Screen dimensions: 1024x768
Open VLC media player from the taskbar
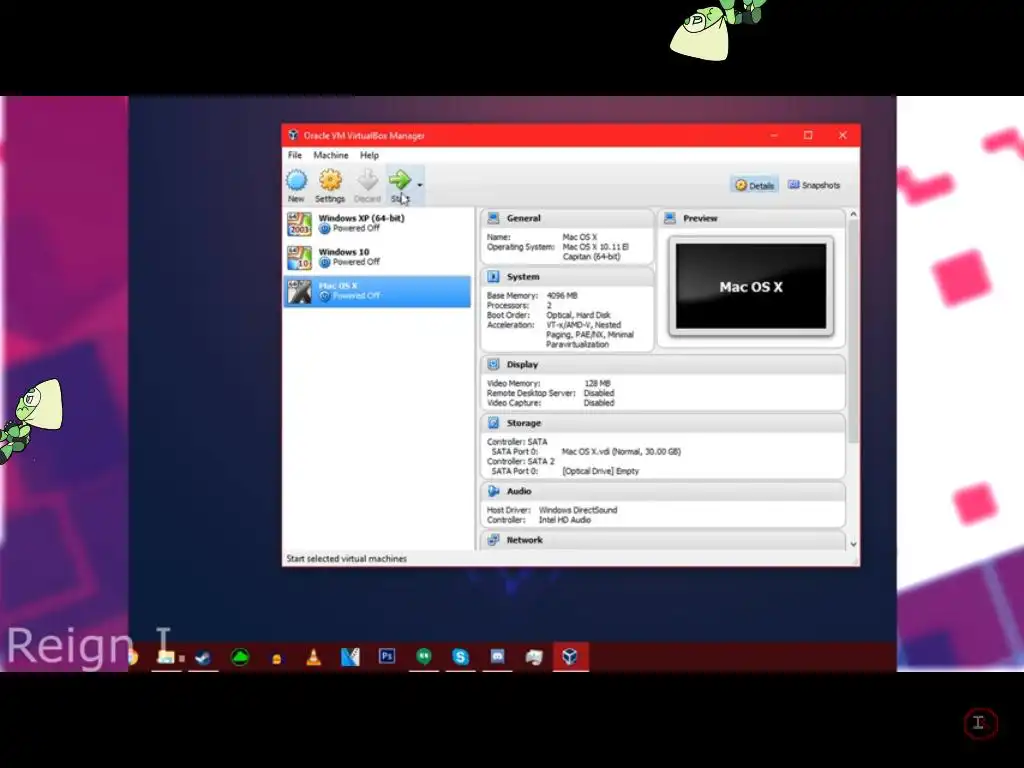pyautogui.click(x=313, y=657)
